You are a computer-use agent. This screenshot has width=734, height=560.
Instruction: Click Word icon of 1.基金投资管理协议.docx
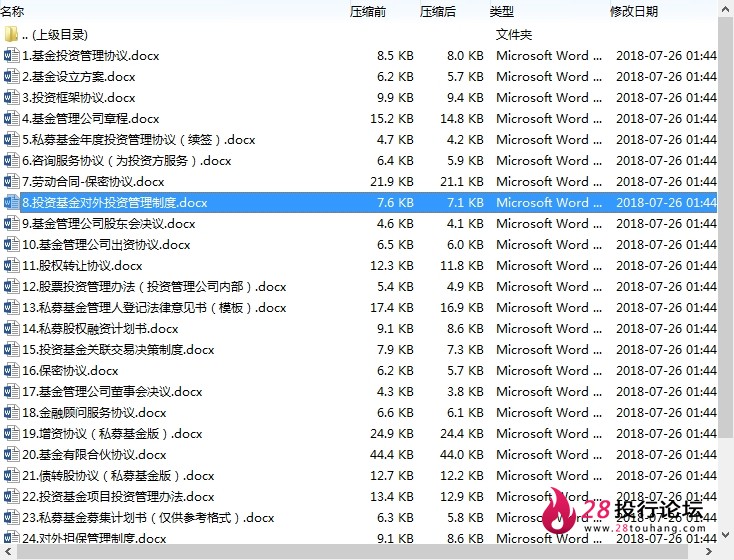11,55
